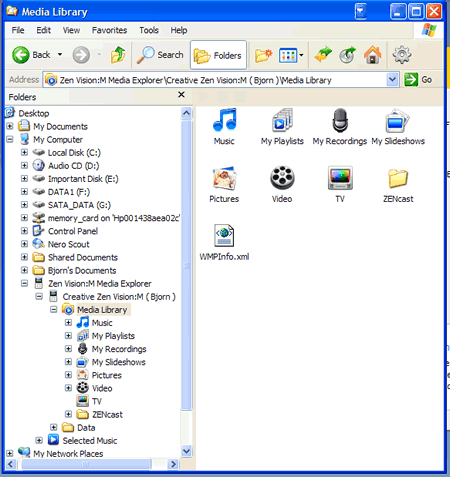This screenshot has height=477, width=450.
Task: Open My Recordings microphone icon
Action: point(340,120)
